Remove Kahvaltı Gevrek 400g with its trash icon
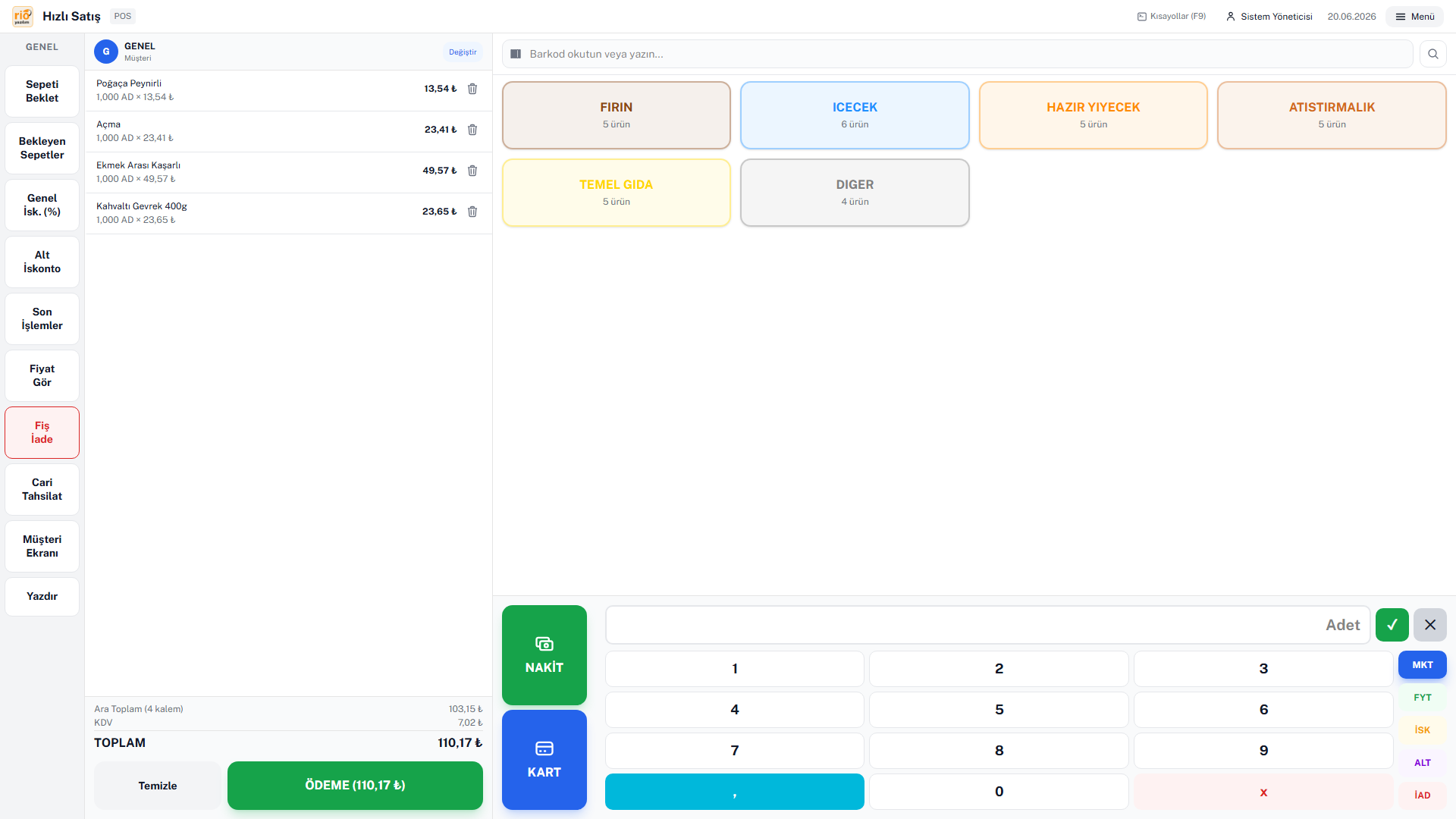 point(472,212)
